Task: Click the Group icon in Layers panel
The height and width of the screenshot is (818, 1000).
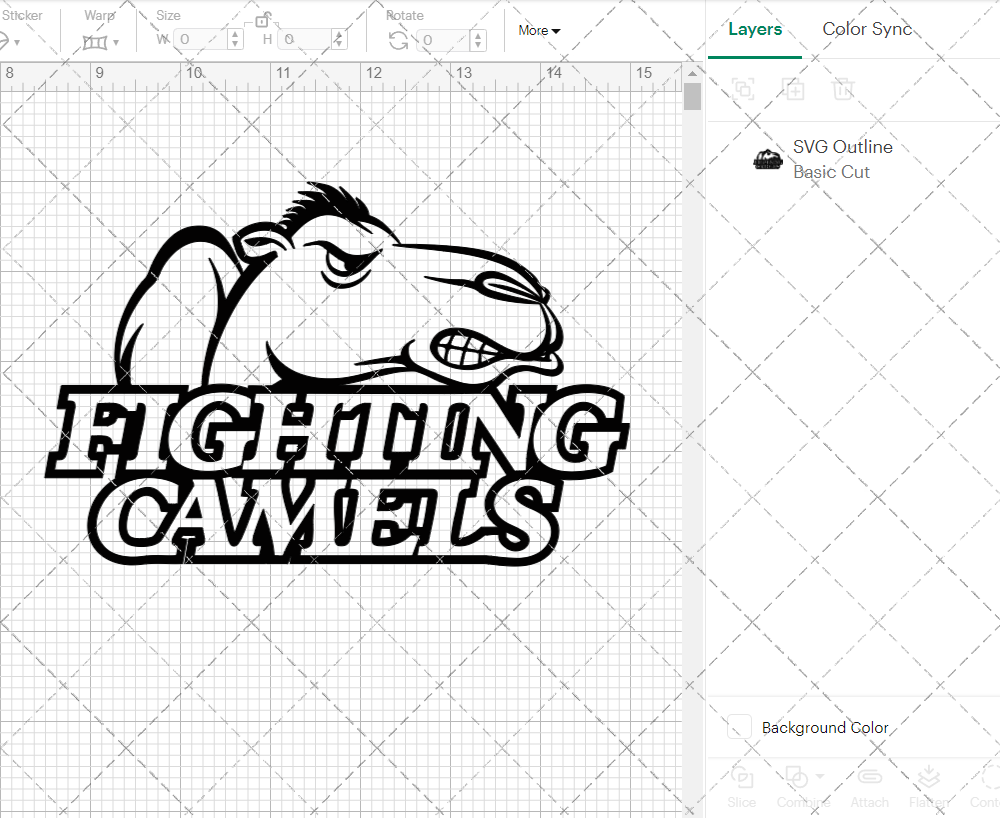Action: [x=743, y=90]
